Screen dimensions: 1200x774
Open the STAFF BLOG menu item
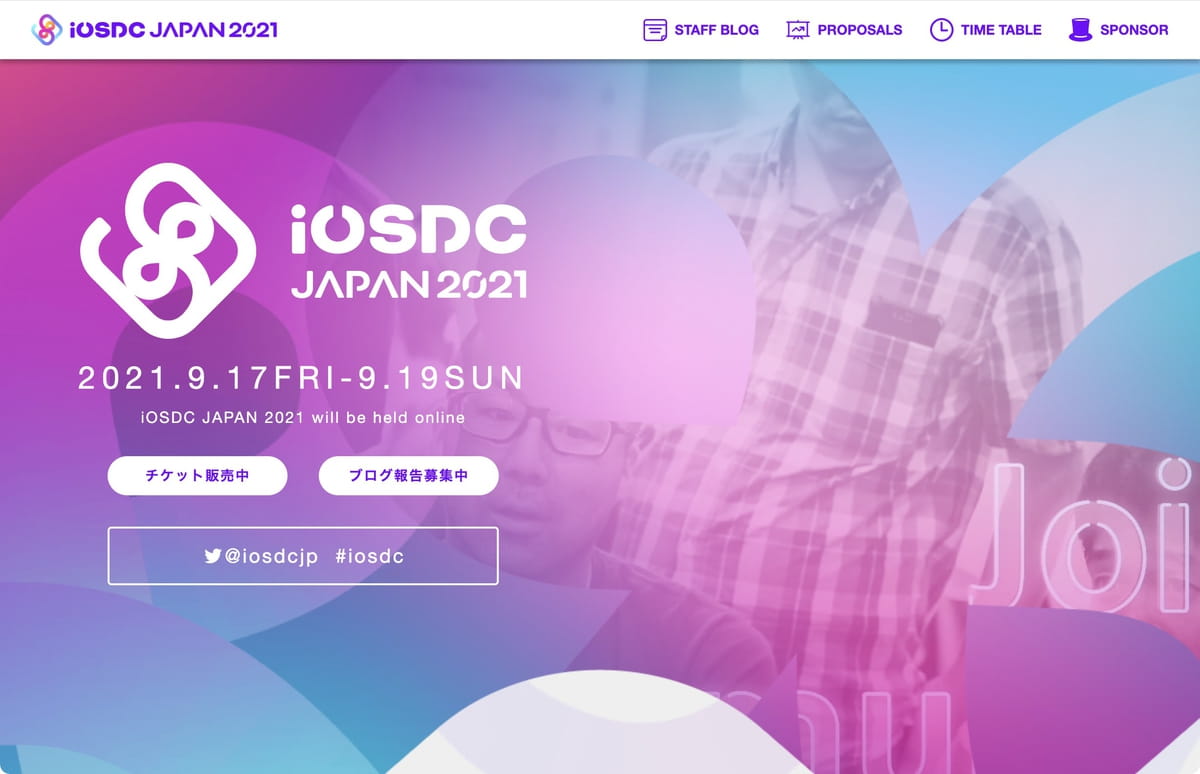click(716, 30)
